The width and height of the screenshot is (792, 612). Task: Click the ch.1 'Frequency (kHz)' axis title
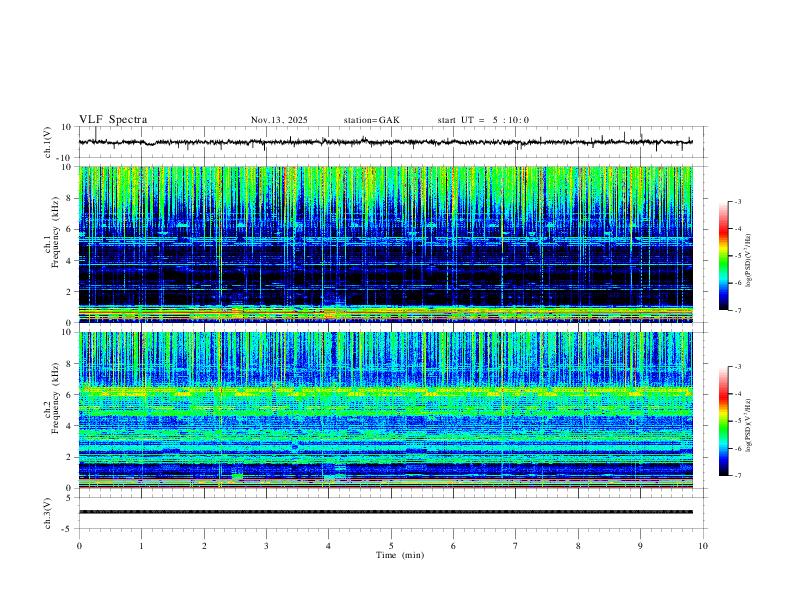tap(55, 230)
